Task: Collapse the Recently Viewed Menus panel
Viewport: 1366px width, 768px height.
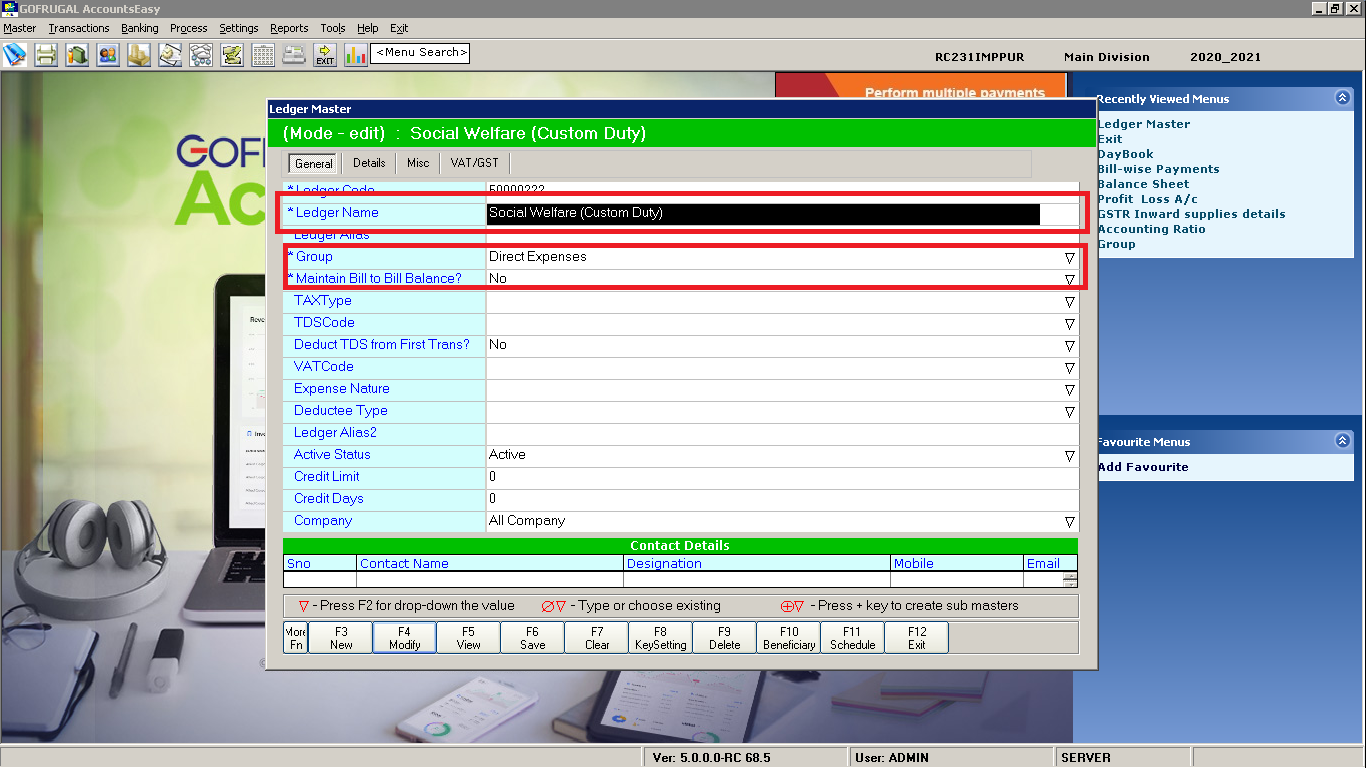Action: tap(1342, 98)
